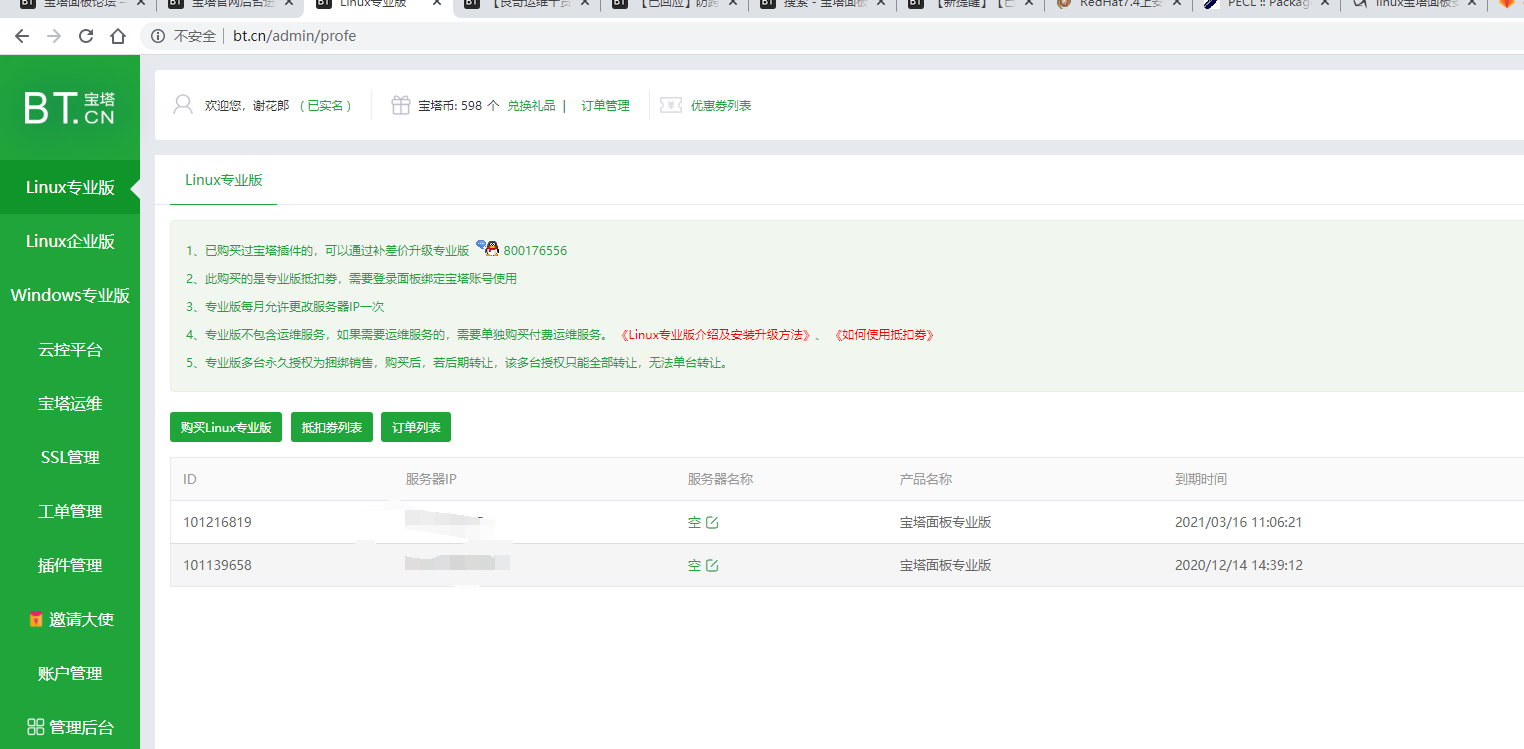The width and height of the screenshot is (1524, 749).
Task: Open 《如何使用抵扣券》 link
Action: 883,335
